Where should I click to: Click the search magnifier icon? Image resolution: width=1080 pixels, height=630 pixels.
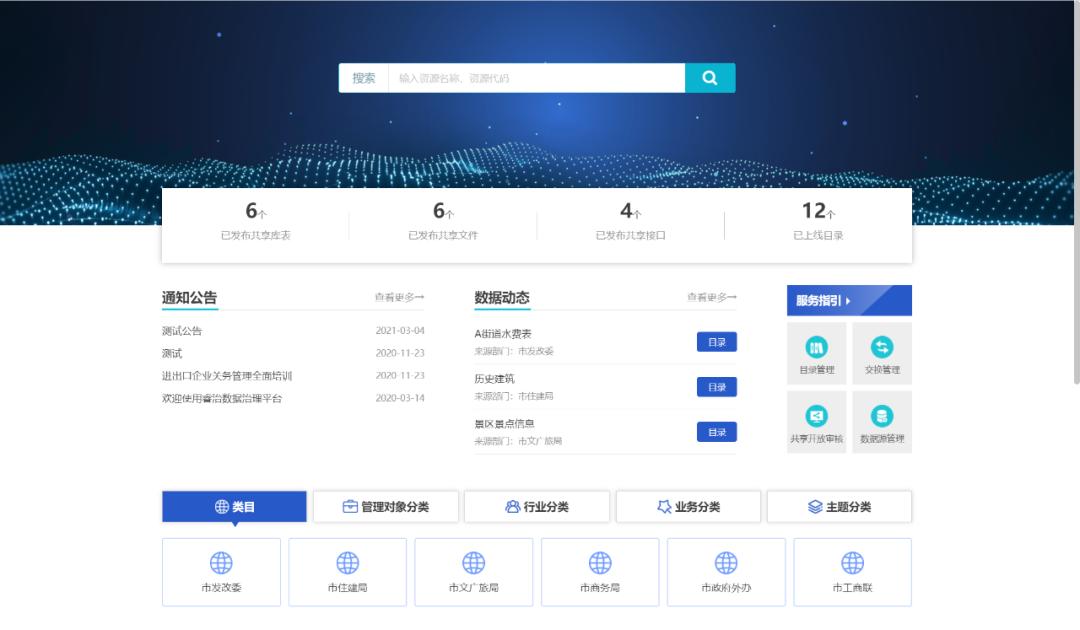point(710,77)
